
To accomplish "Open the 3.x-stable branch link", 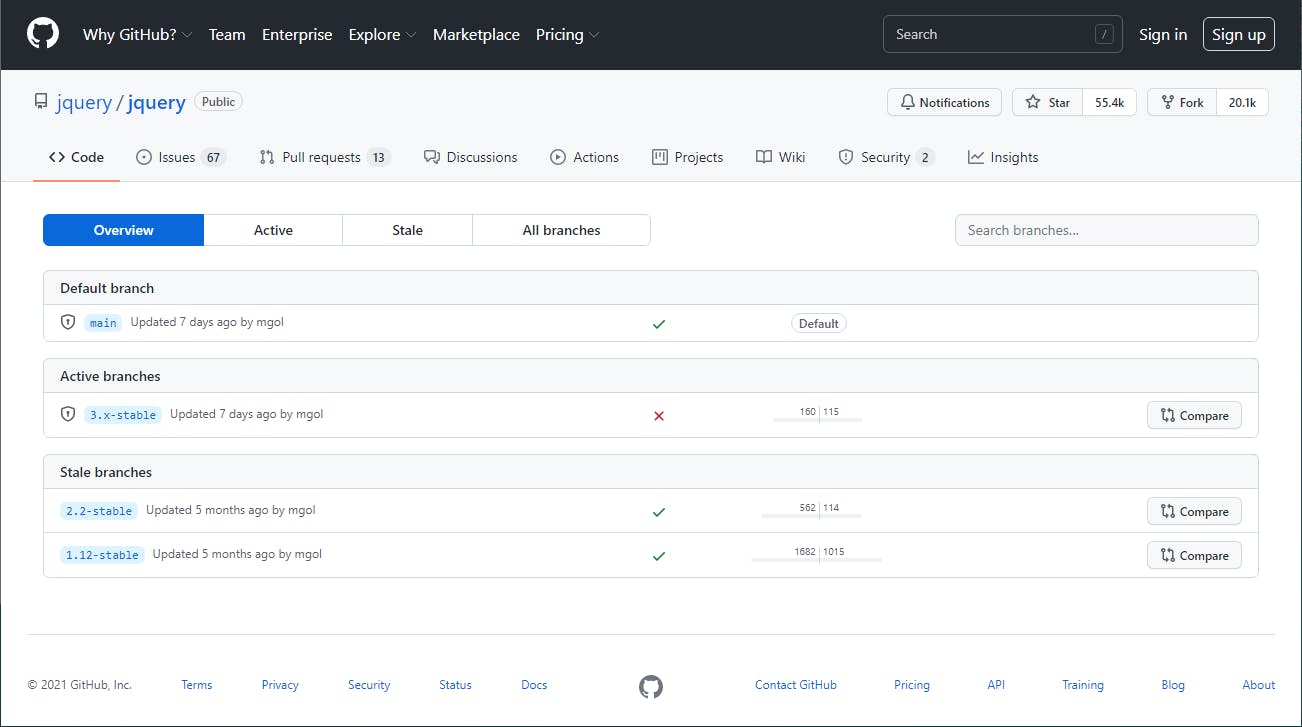I will pos(123,415).
